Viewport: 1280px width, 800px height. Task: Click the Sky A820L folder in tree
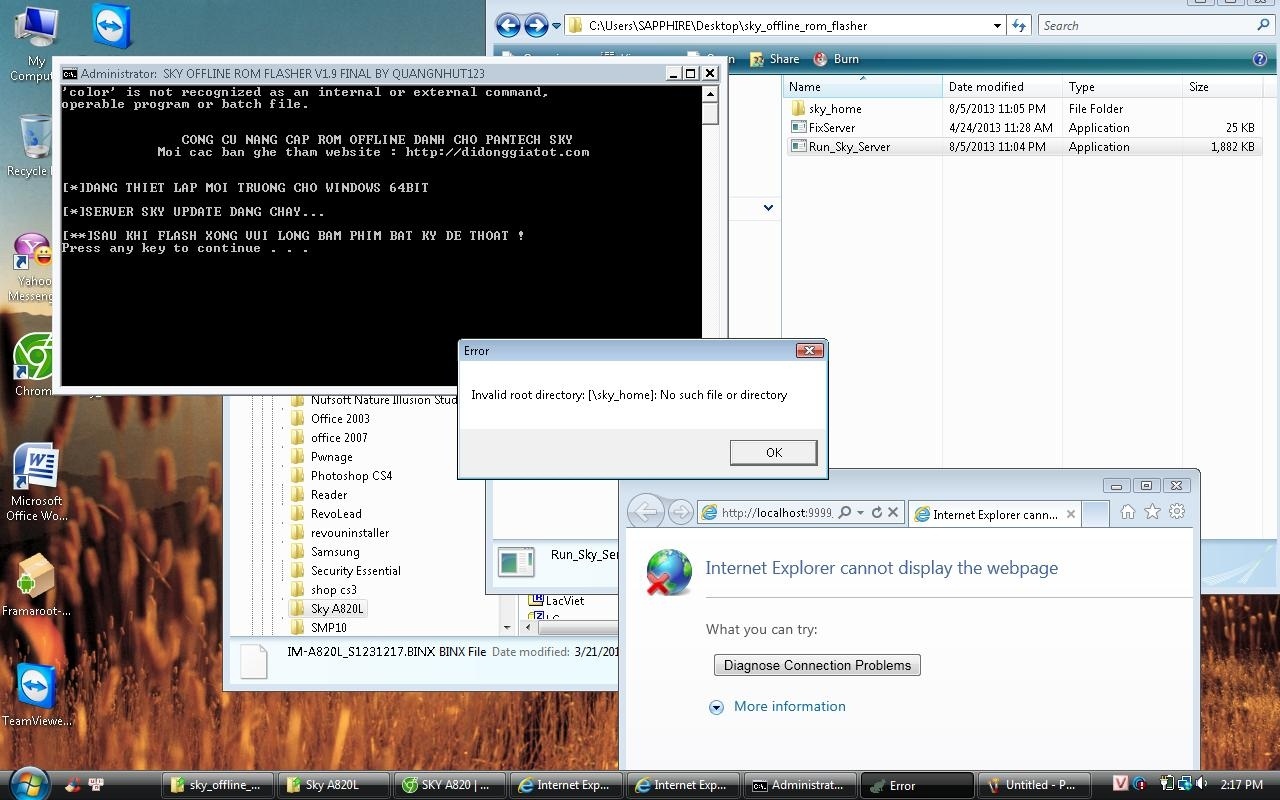337,609
